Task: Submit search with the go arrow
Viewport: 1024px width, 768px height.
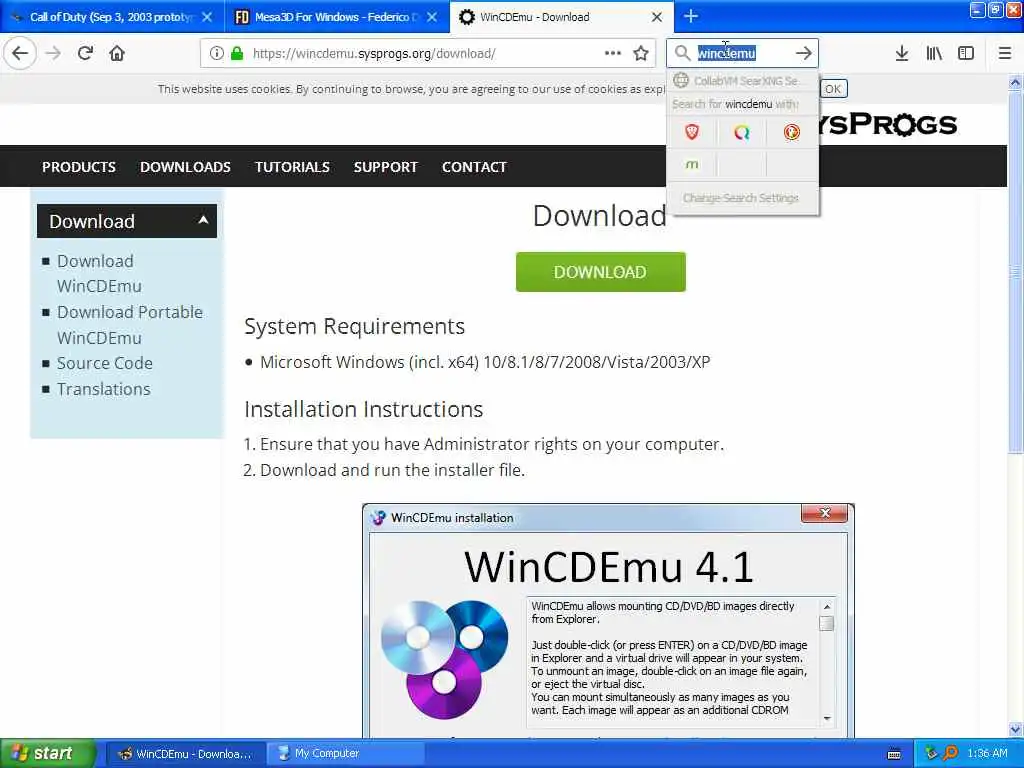Action: pos(804,53)
